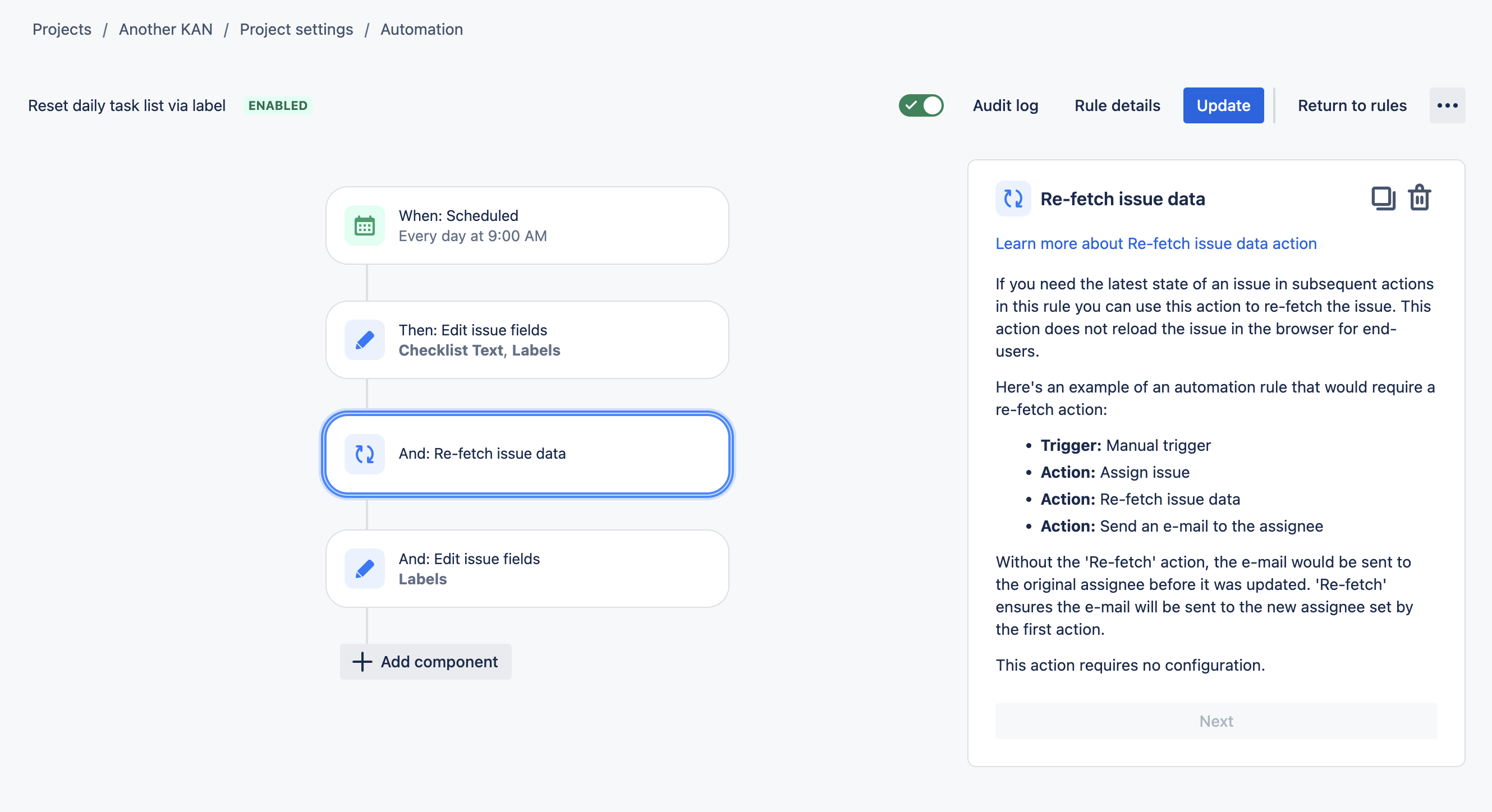Select the When: Scheduled trigger card
This screenshot has height=812, width=1492.
[526, 226]
